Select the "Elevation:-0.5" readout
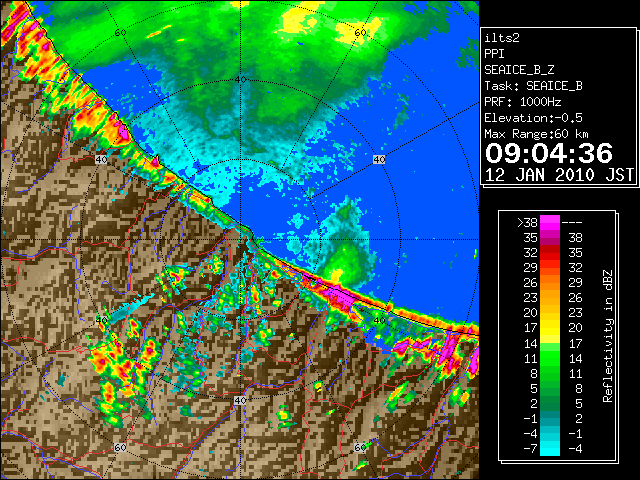This screenshot has width=640, height=480. 533,118
